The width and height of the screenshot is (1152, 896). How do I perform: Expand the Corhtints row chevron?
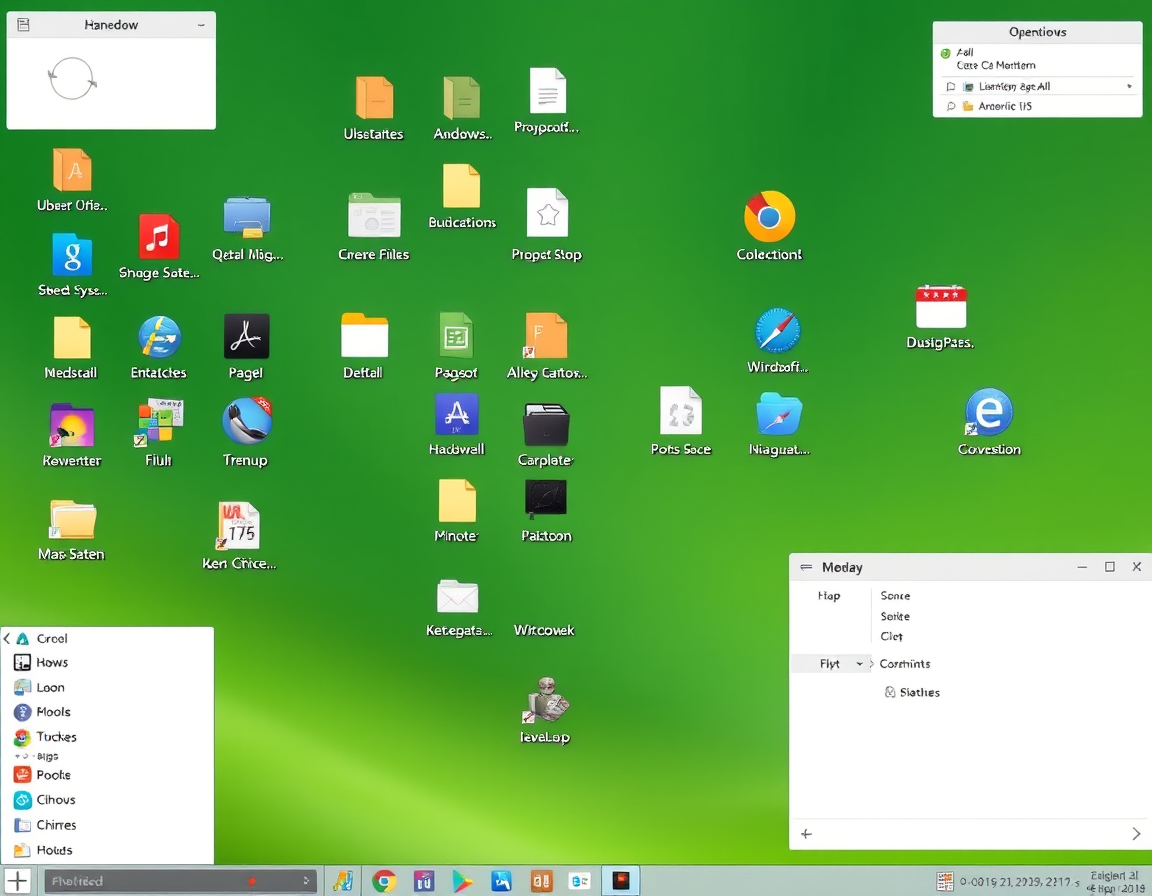(872, 664)
